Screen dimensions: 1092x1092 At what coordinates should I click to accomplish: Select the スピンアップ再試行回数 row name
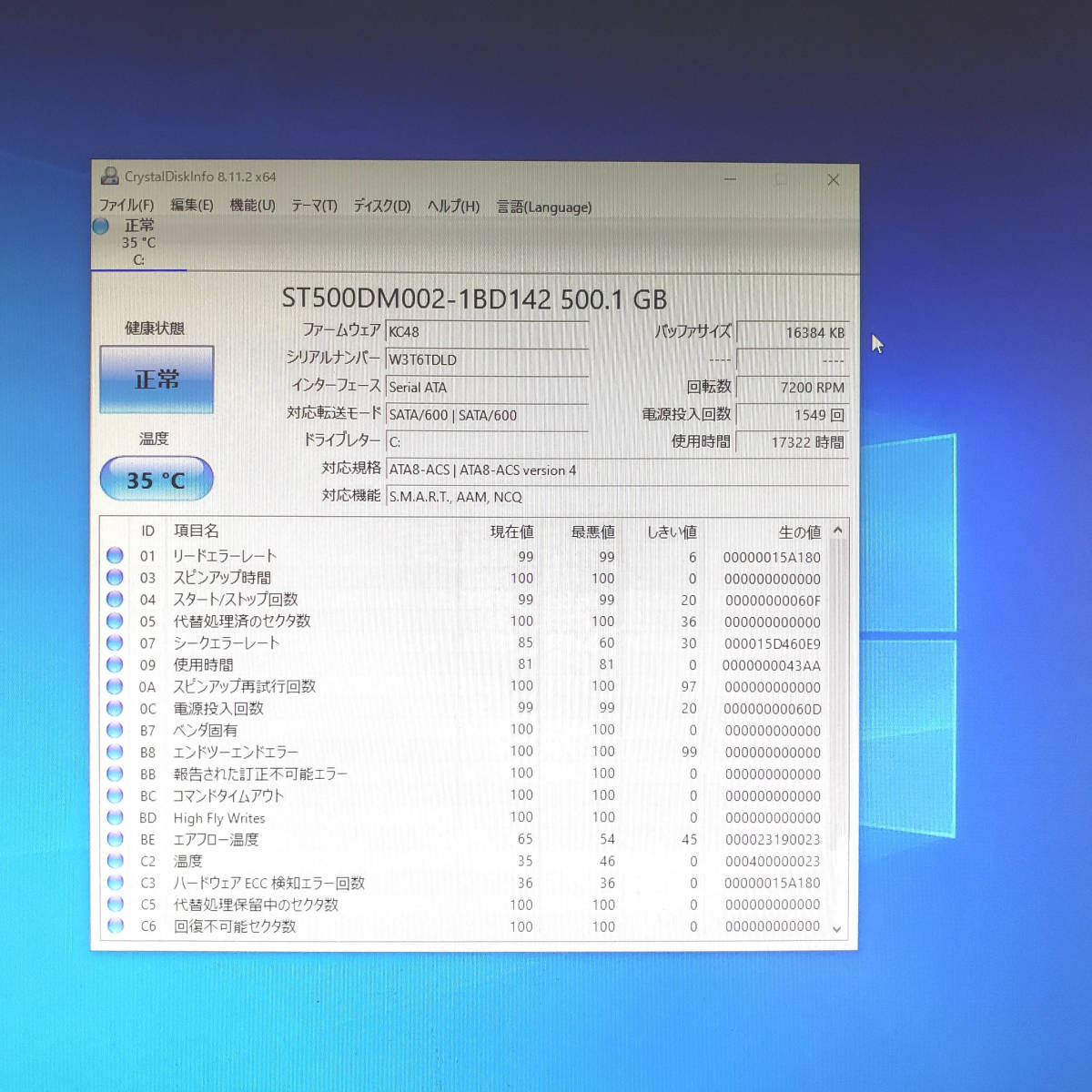(x=245, y=687)
